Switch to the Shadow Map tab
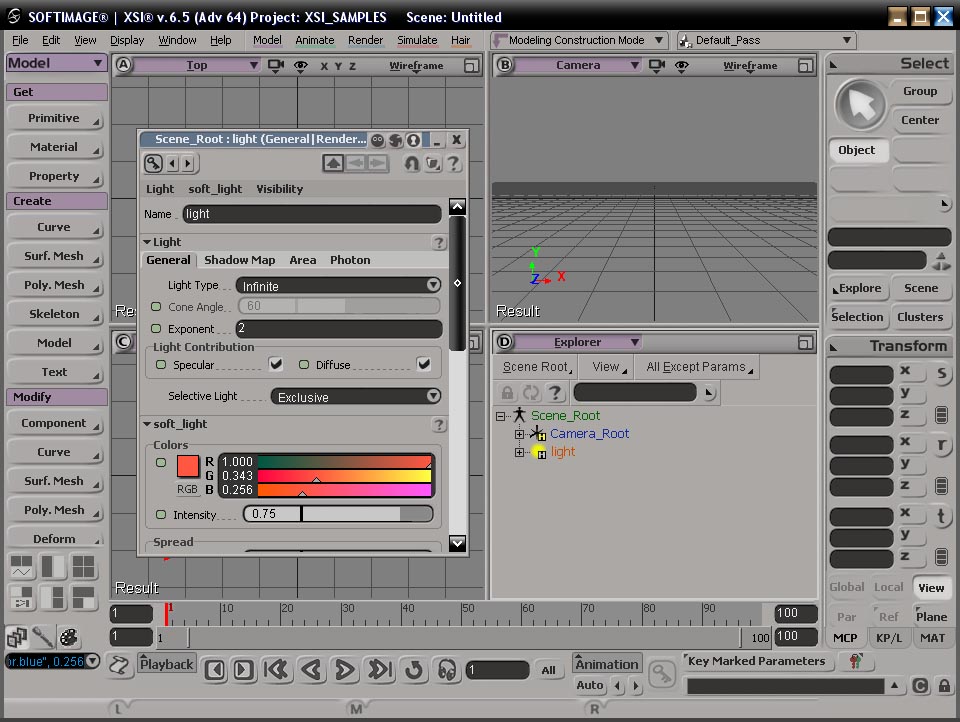960x722 pixels. tap(239, 260)
